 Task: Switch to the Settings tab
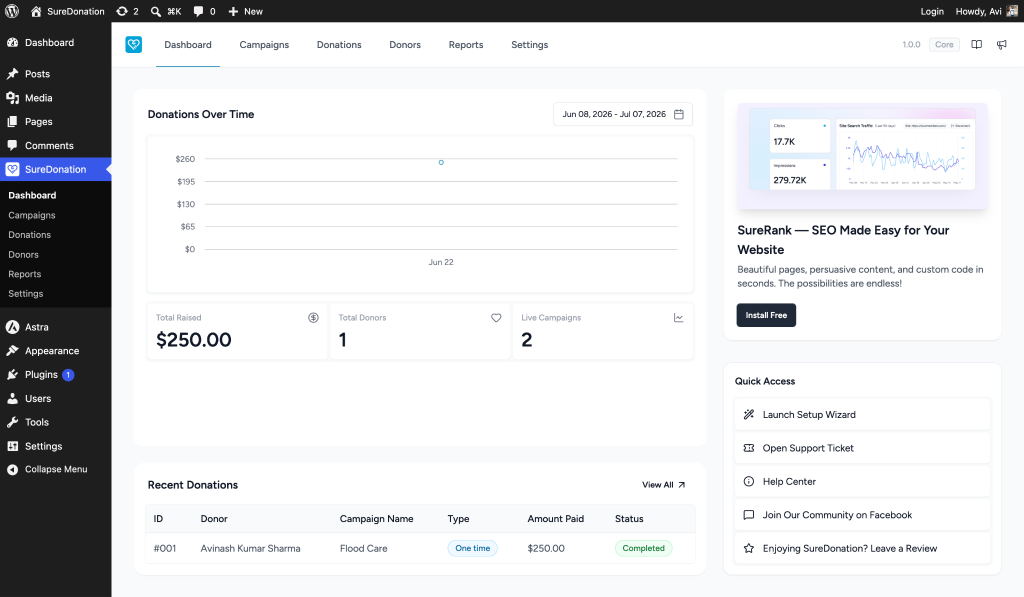530,44
